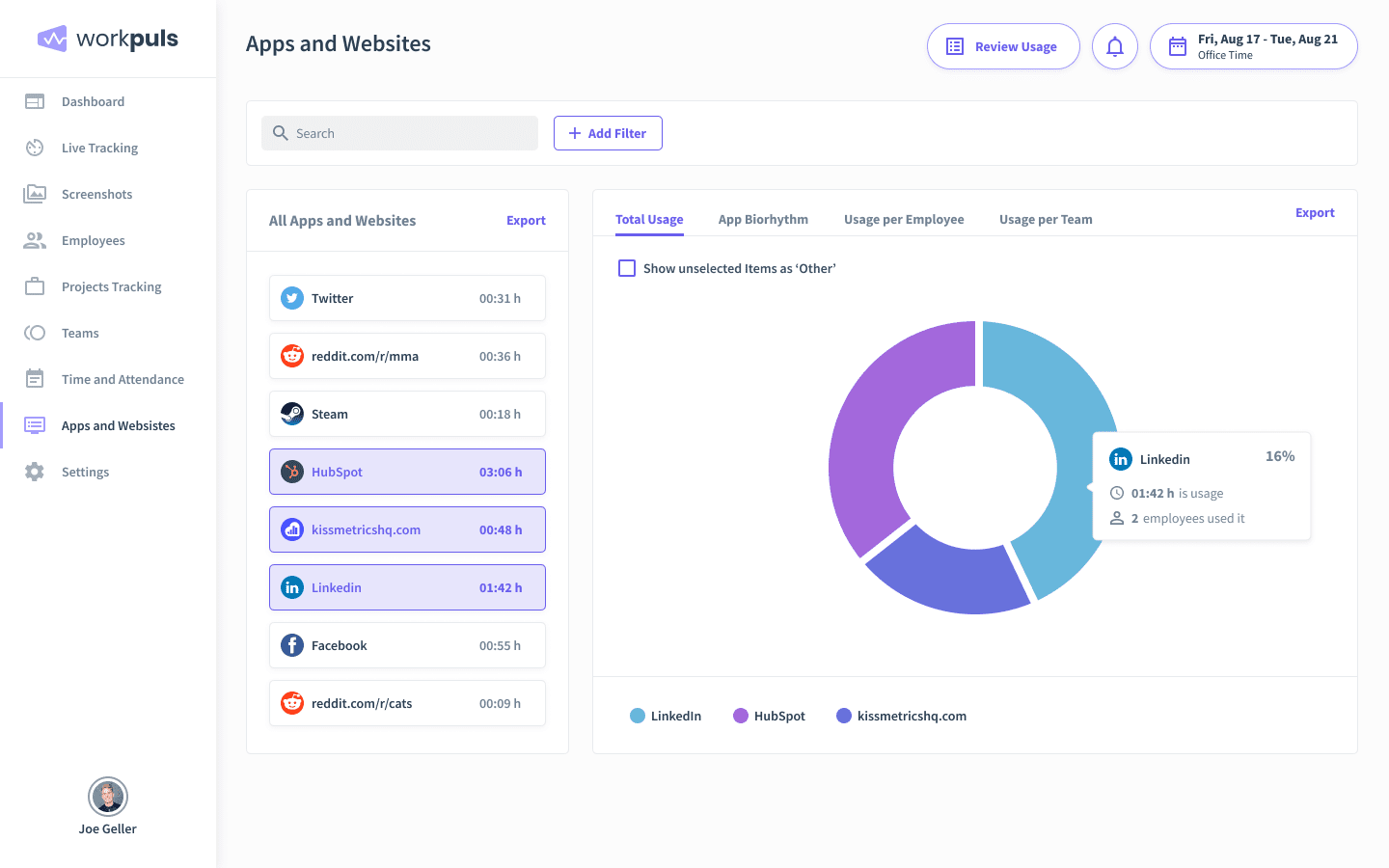Screen dimensions: 1389x868
Task: Open the Usage per Employee tab
Action: point(904,219)
